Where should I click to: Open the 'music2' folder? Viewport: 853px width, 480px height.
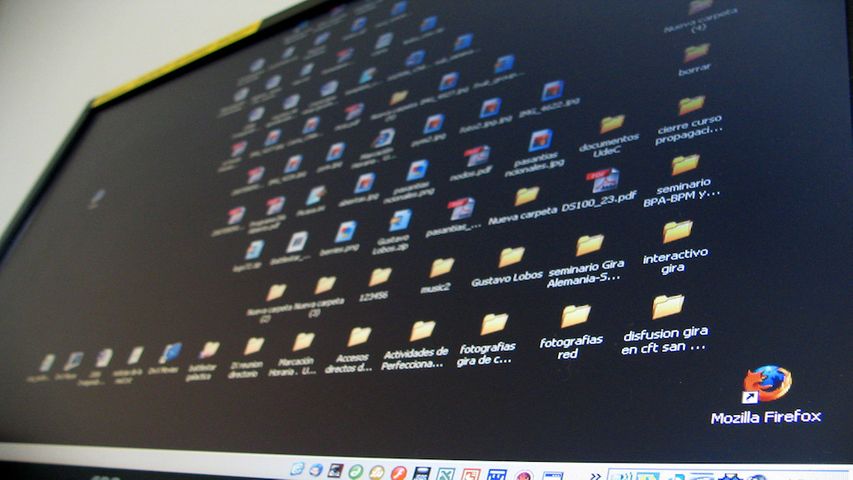(441, 267)
